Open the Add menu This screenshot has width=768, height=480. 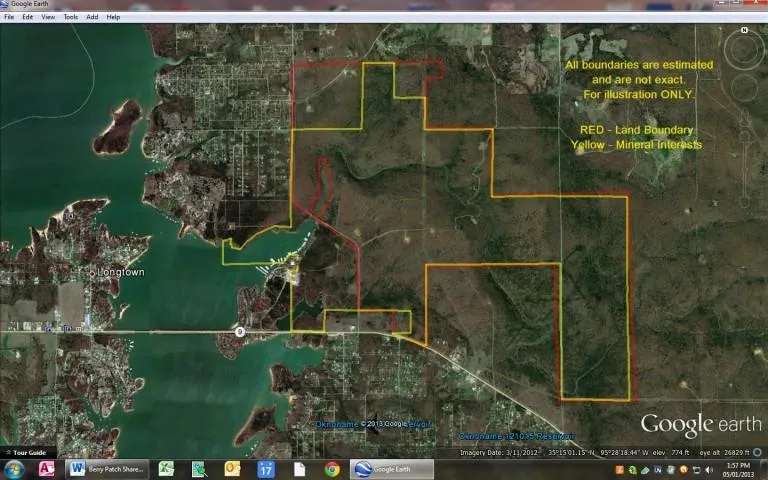point(92,17)
